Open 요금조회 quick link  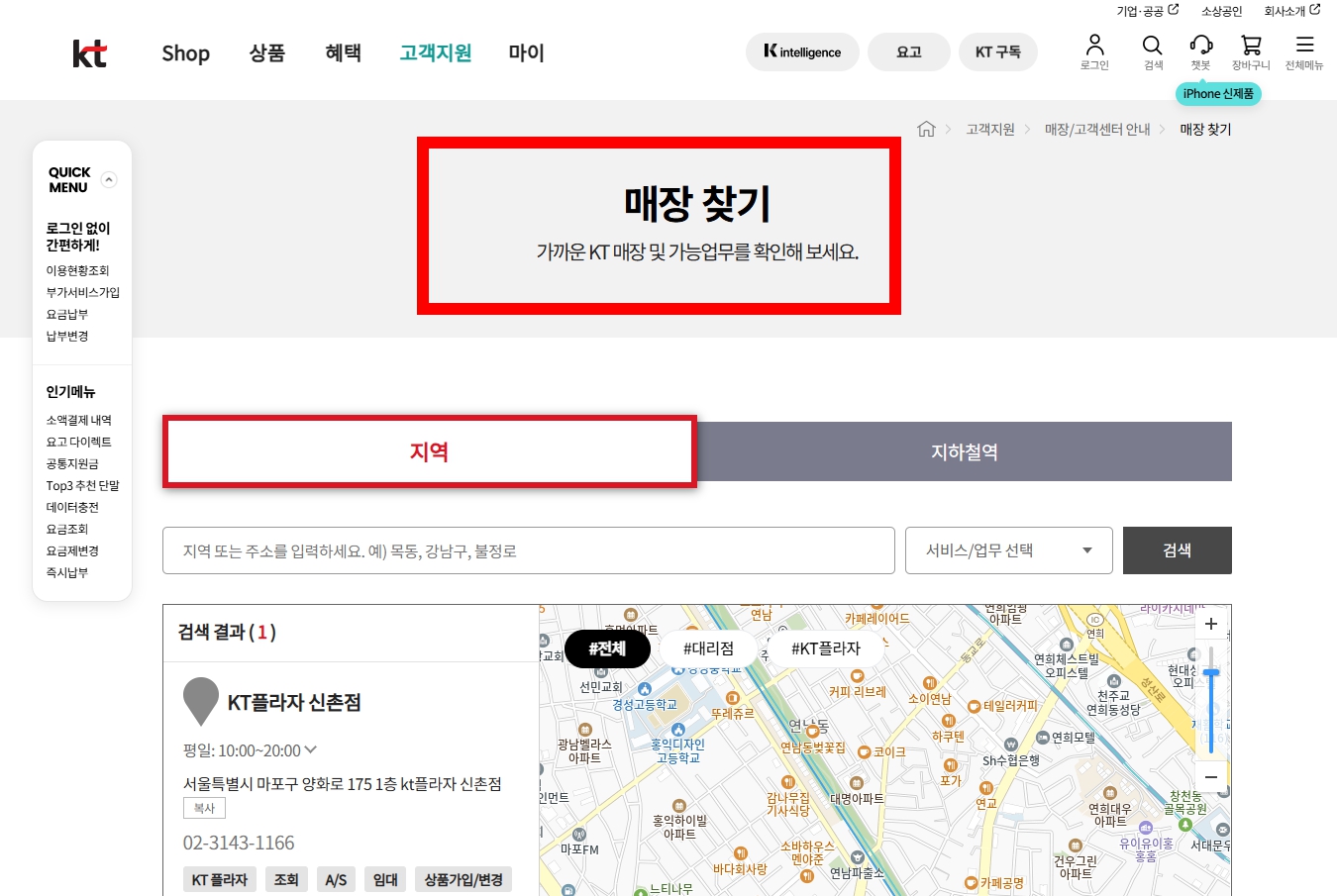(66, 529)
